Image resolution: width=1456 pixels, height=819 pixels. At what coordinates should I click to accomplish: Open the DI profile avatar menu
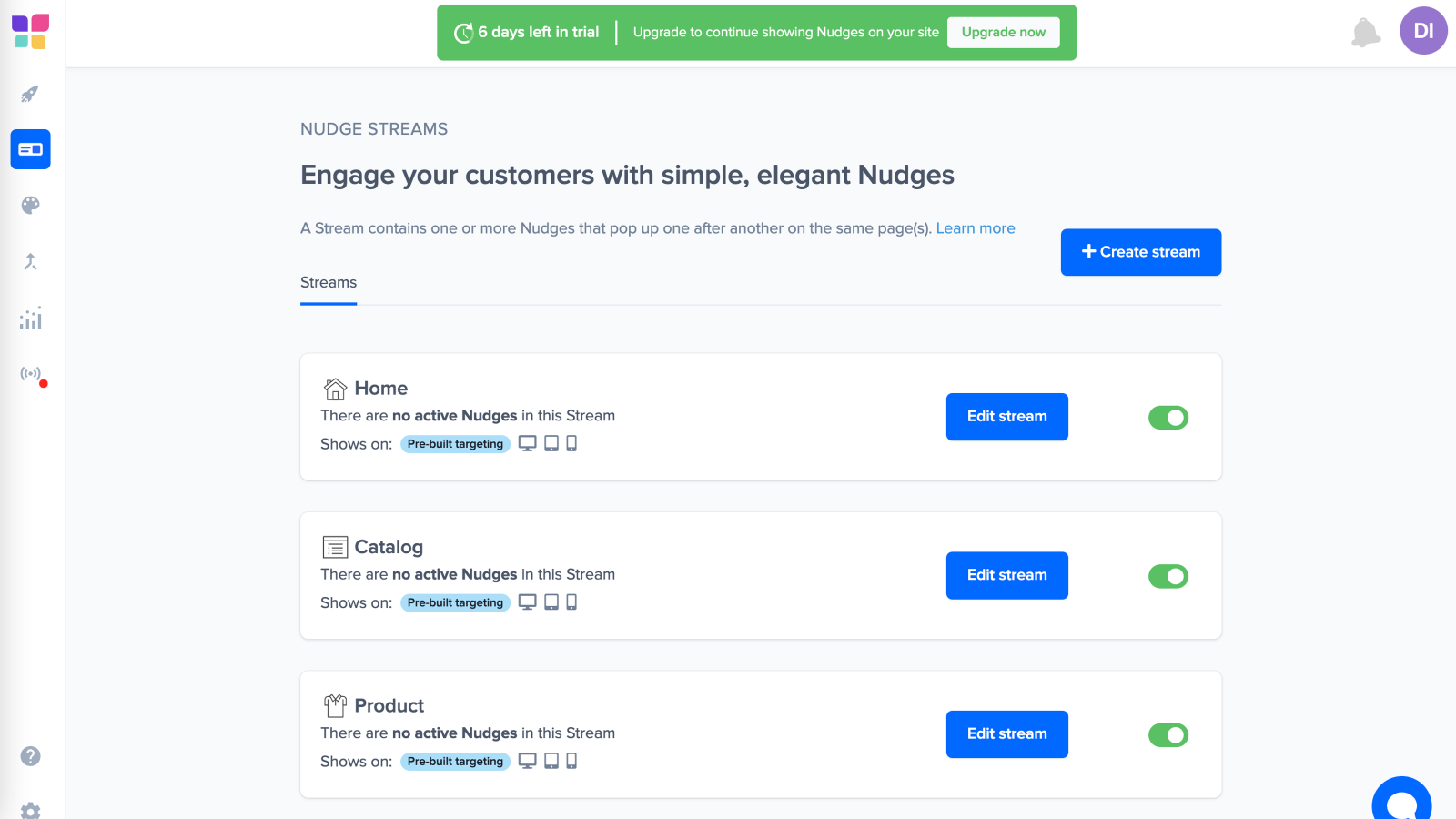tap(1422, 30)
